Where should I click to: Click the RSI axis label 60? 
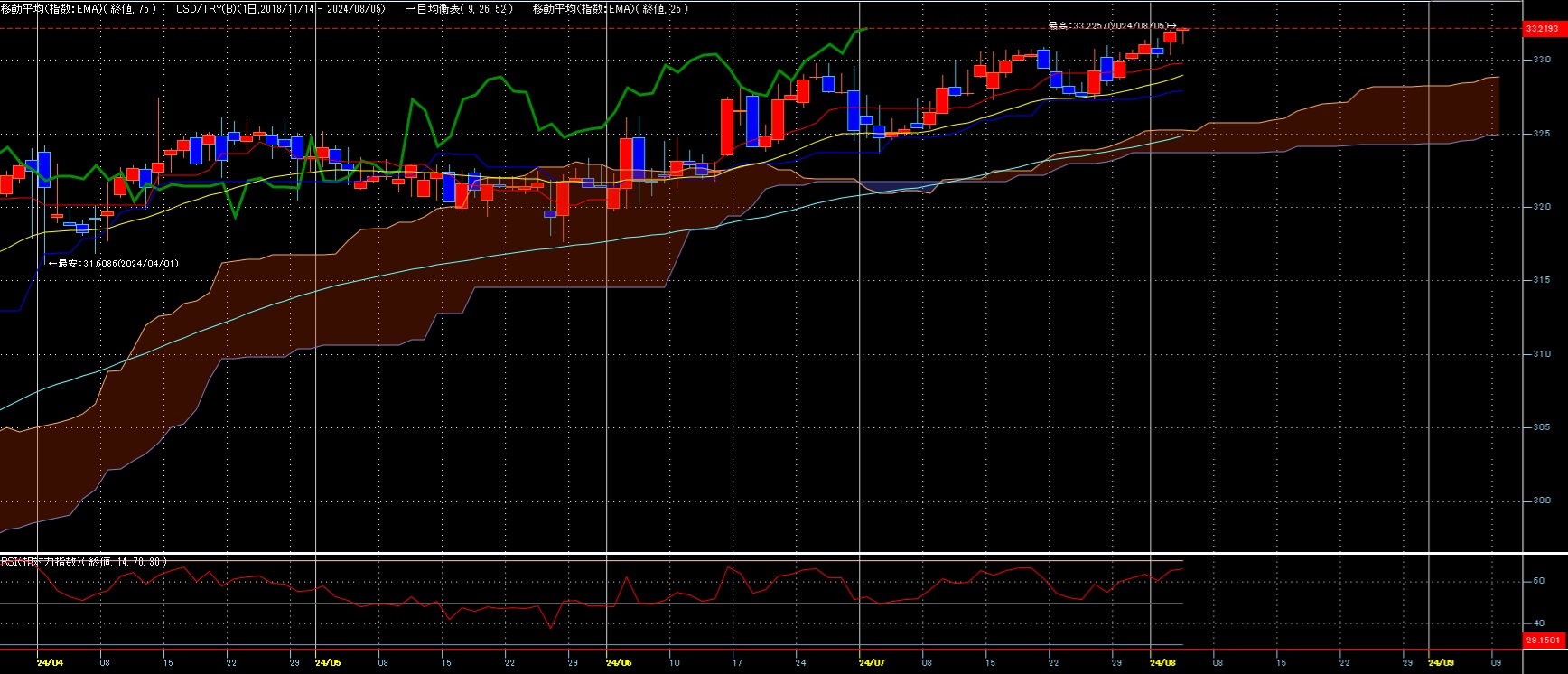[1539, 581]
